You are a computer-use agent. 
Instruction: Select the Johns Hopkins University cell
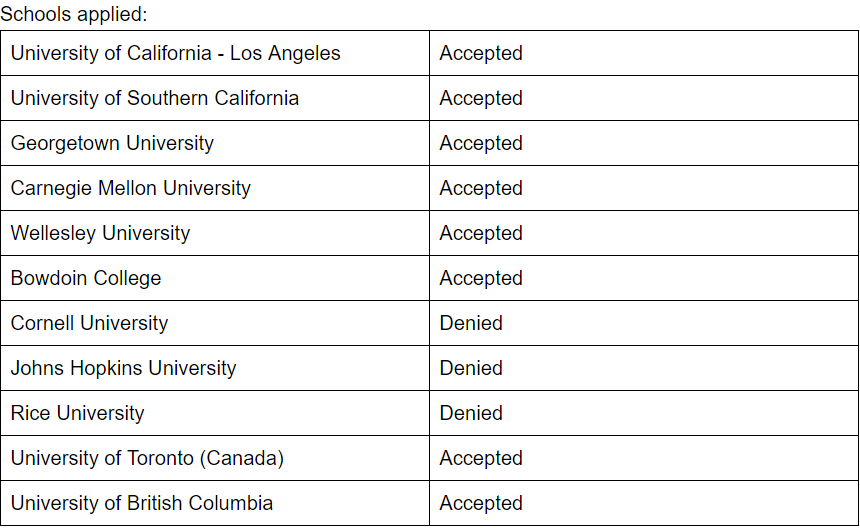point(215,368)
